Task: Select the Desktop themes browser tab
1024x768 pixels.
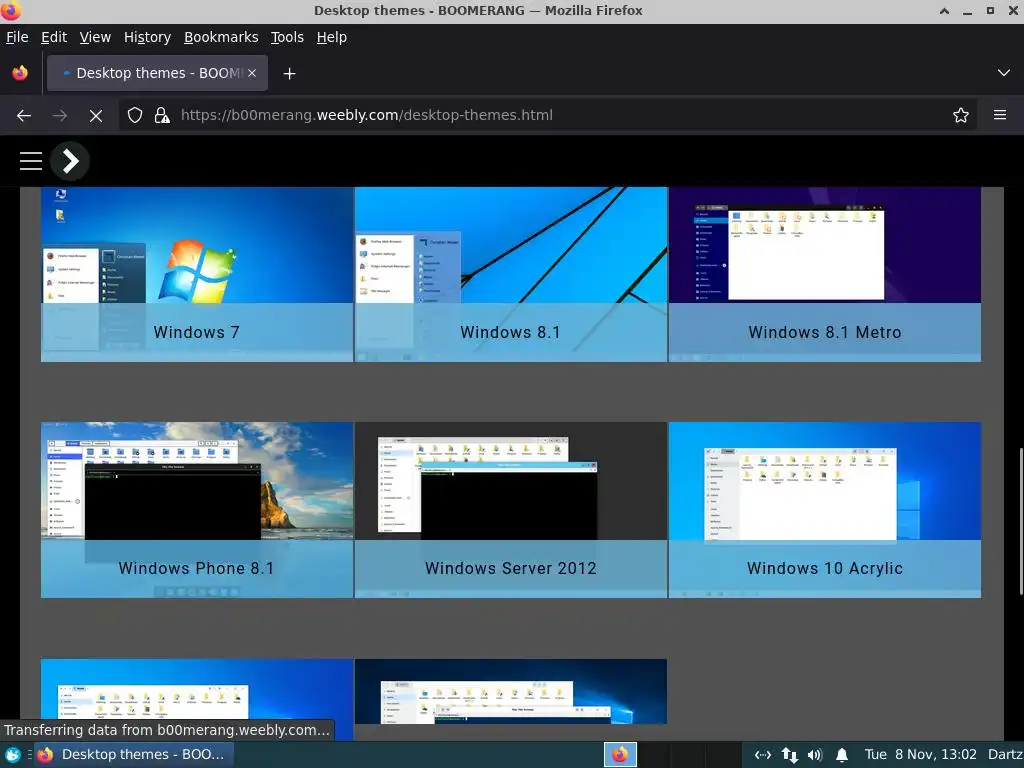Action: tap(157, 73)
